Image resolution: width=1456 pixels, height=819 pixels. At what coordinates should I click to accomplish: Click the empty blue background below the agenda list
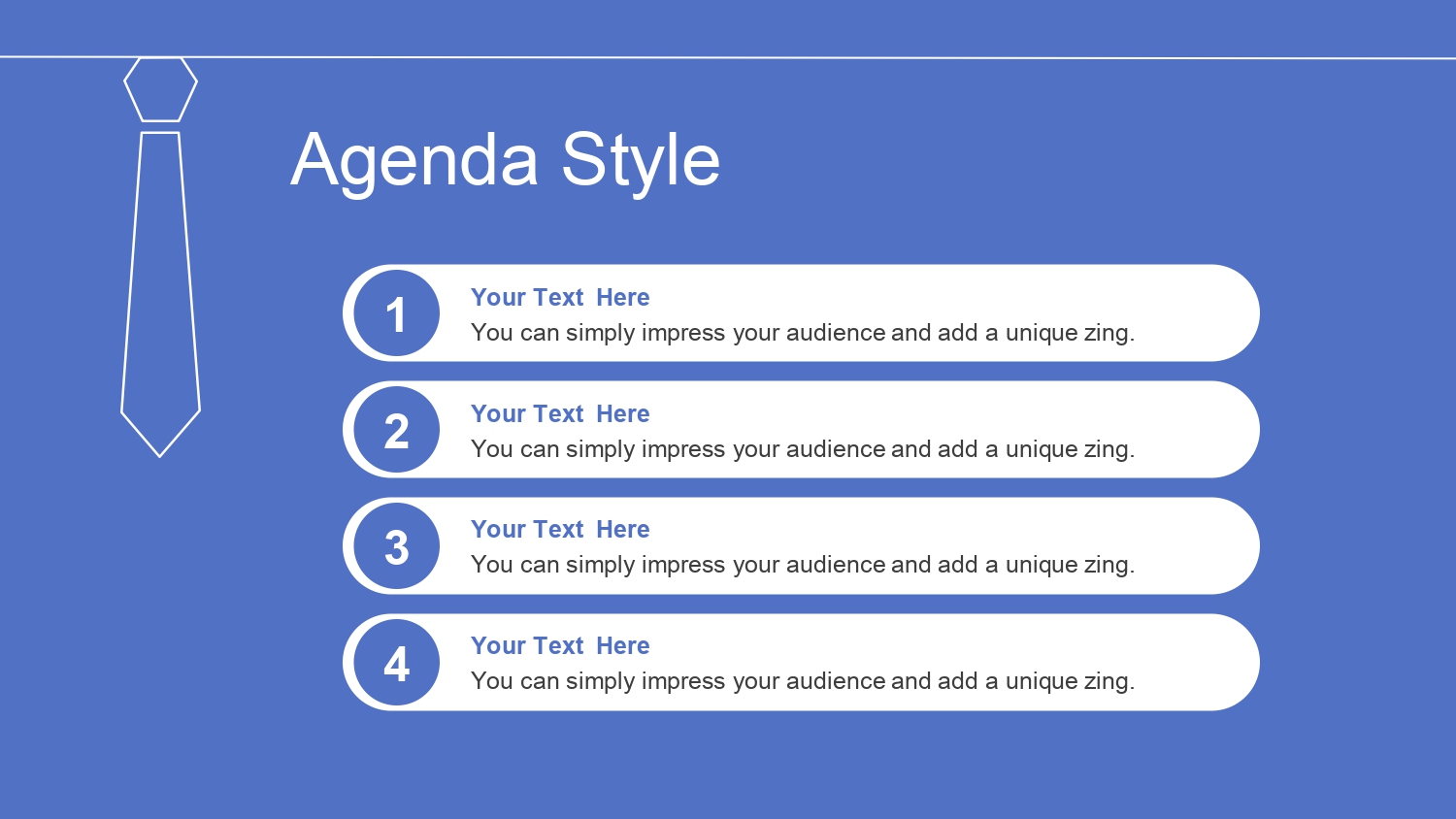click(728, 767)
